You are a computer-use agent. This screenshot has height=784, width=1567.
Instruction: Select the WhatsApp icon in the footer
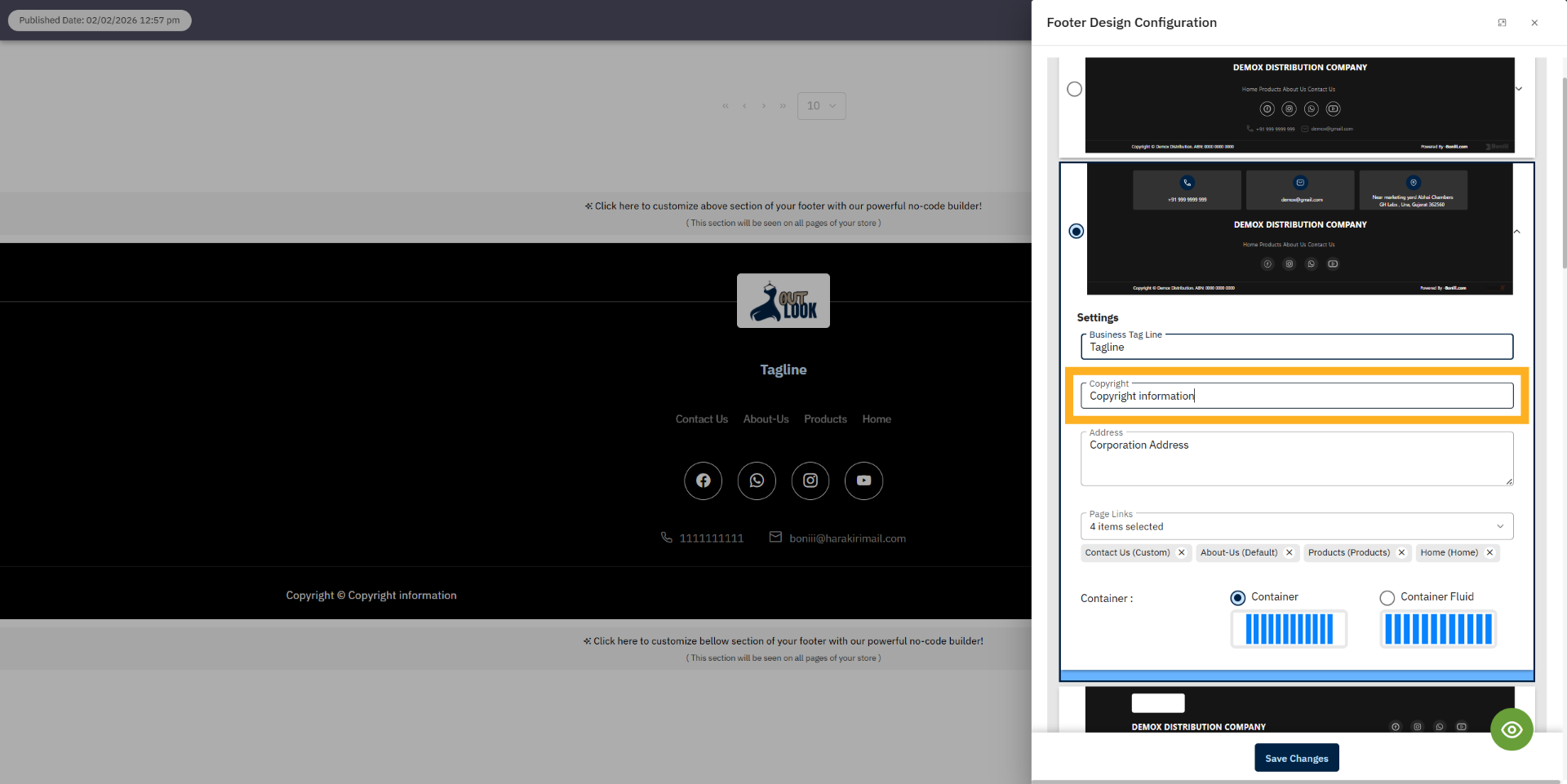[757, 481]
